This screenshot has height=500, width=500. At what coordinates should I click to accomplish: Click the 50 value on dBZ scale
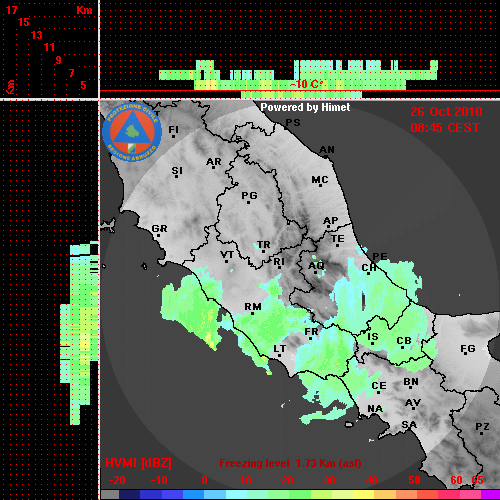(x=414, y=480)
